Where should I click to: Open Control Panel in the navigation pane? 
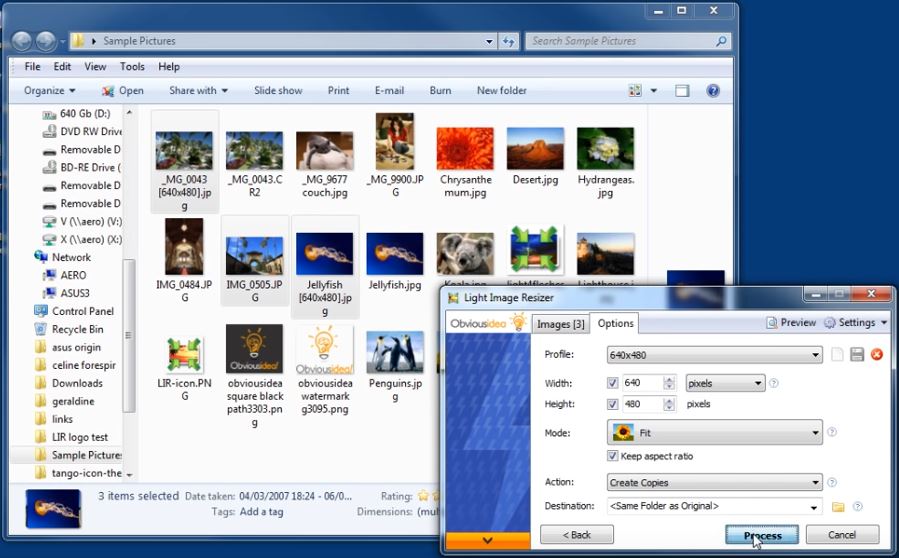(x=74, y=311)
